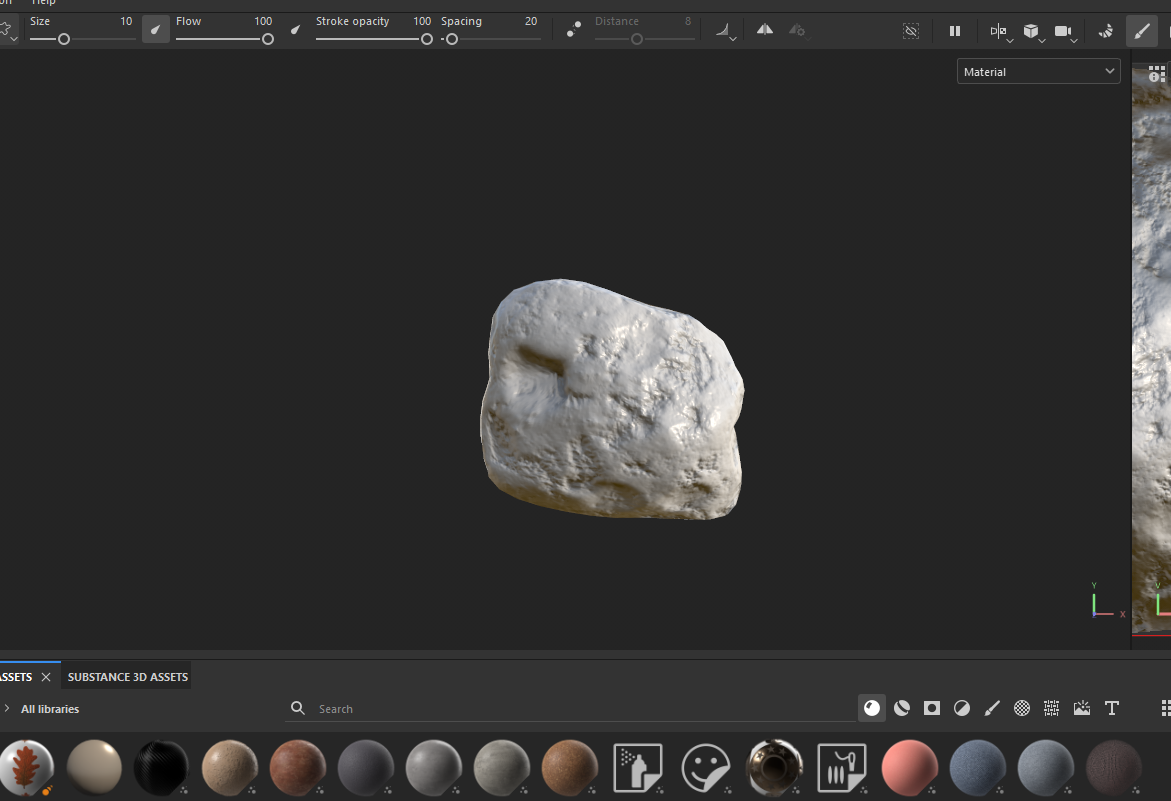The height and width of the screenshot is (801, 1171).
Task: Toggle size pen pressure button
Action: (155, 30)
